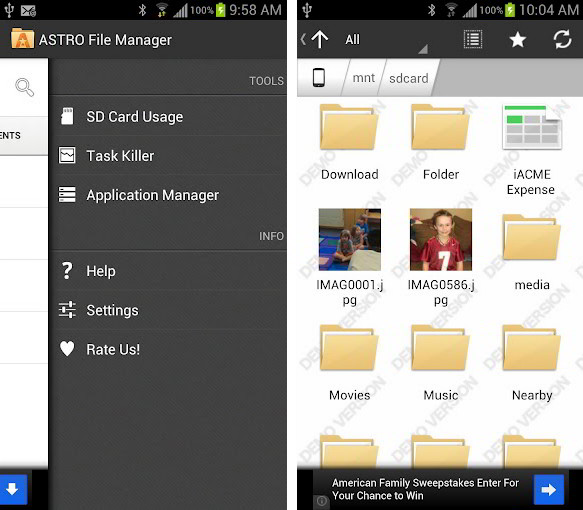Click the ad info icon
Image resolution: width=583 pixels, height=510 pixels.
point(322,501)
